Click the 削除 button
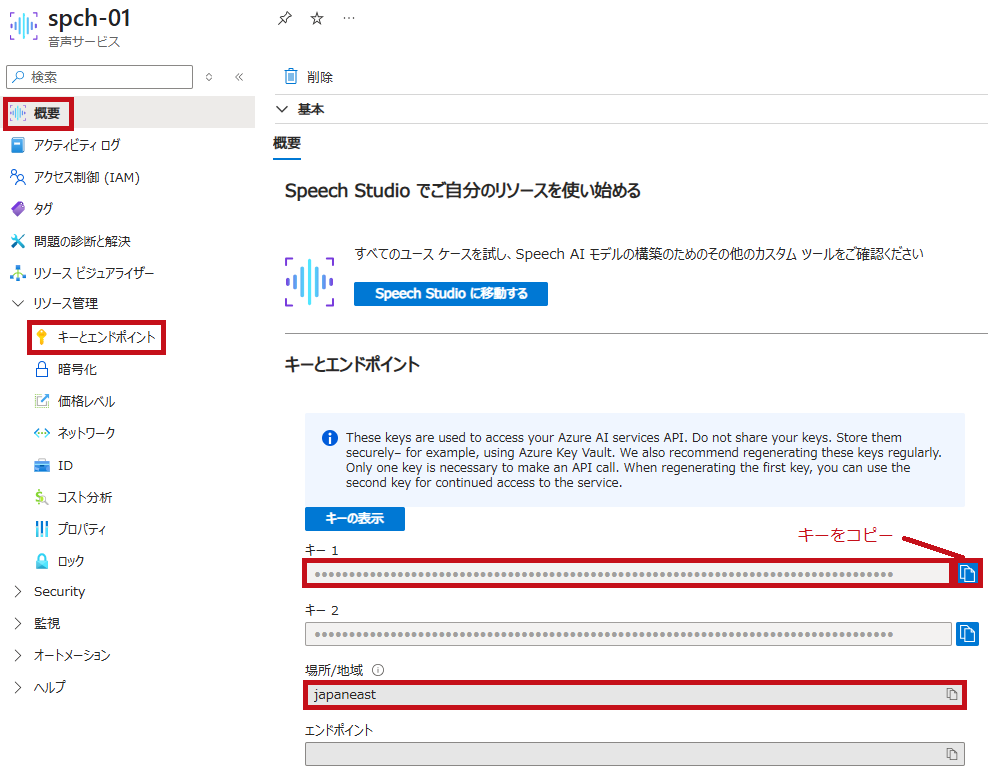988x771 pixels. (x=308, y=77)
